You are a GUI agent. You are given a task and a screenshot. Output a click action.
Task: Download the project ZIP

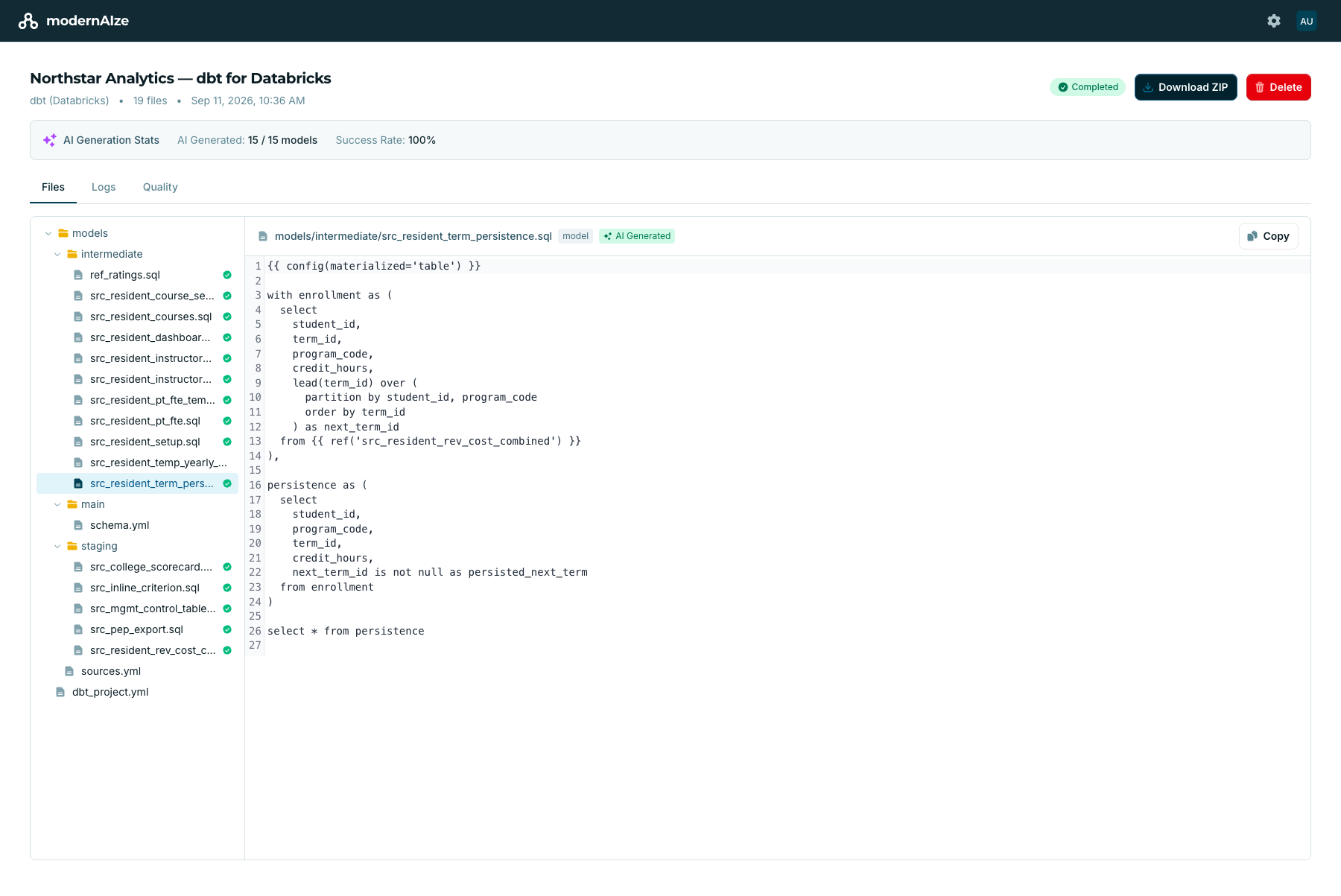pos(1186,87)
